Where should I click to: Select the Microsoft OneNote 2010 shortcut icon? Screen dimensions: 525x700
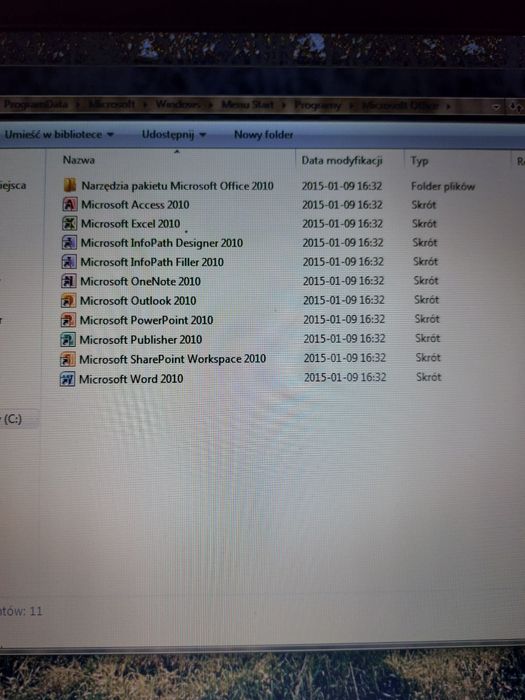pyautogui.click(x=69, y=281)
